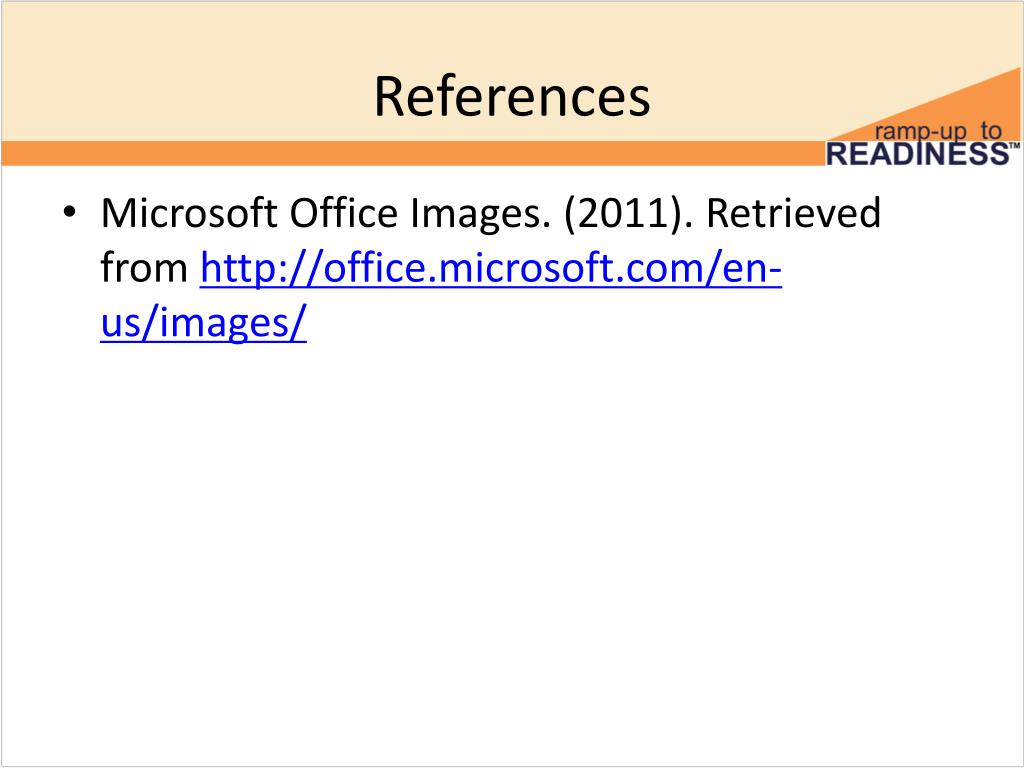
Task: Click the empty white slide body area
Action: (512, 555)
